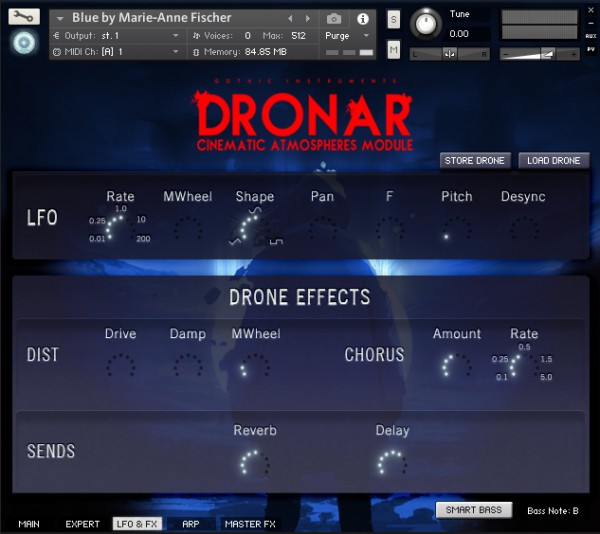Go to previous preset with left arrow
The height and width of the screenshot is (534, 600).
tap(290, 18)
